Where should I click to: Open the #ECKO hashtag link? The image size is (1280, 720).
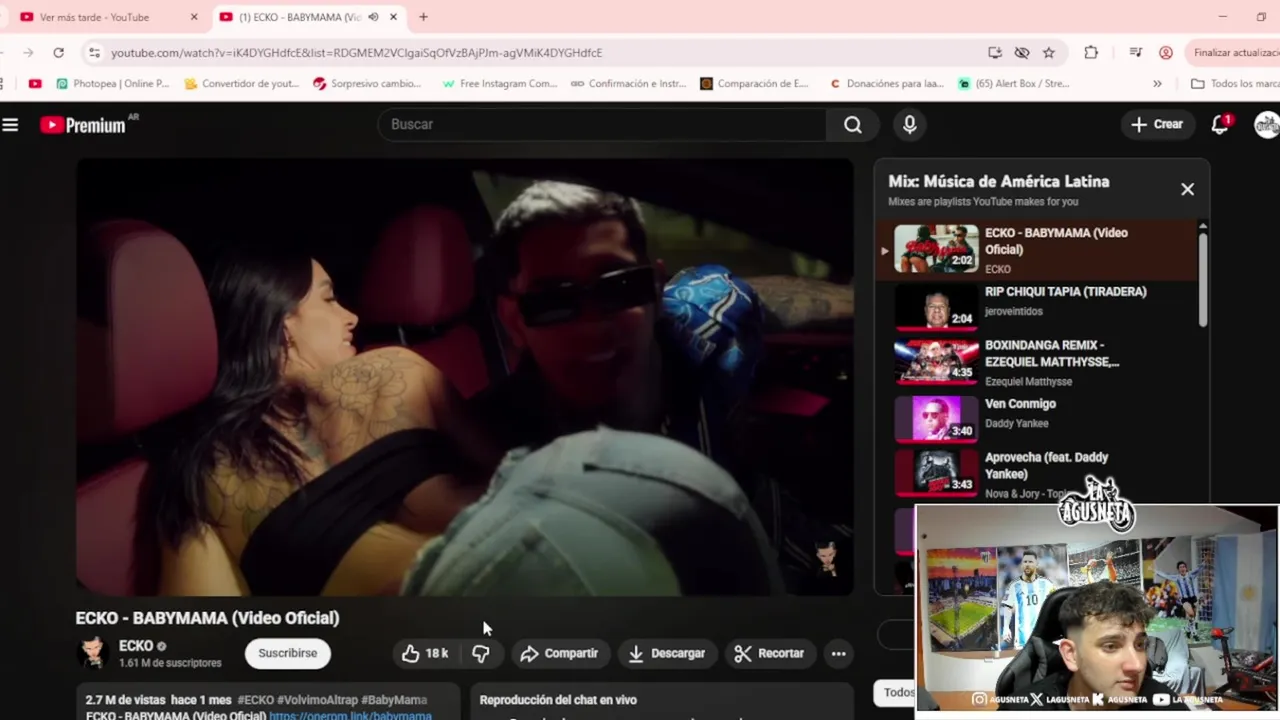pos(256,700)
